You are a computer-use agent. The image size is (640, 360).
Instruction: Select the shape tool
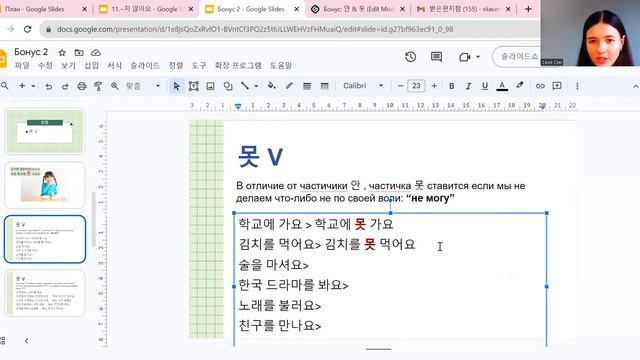228,86
